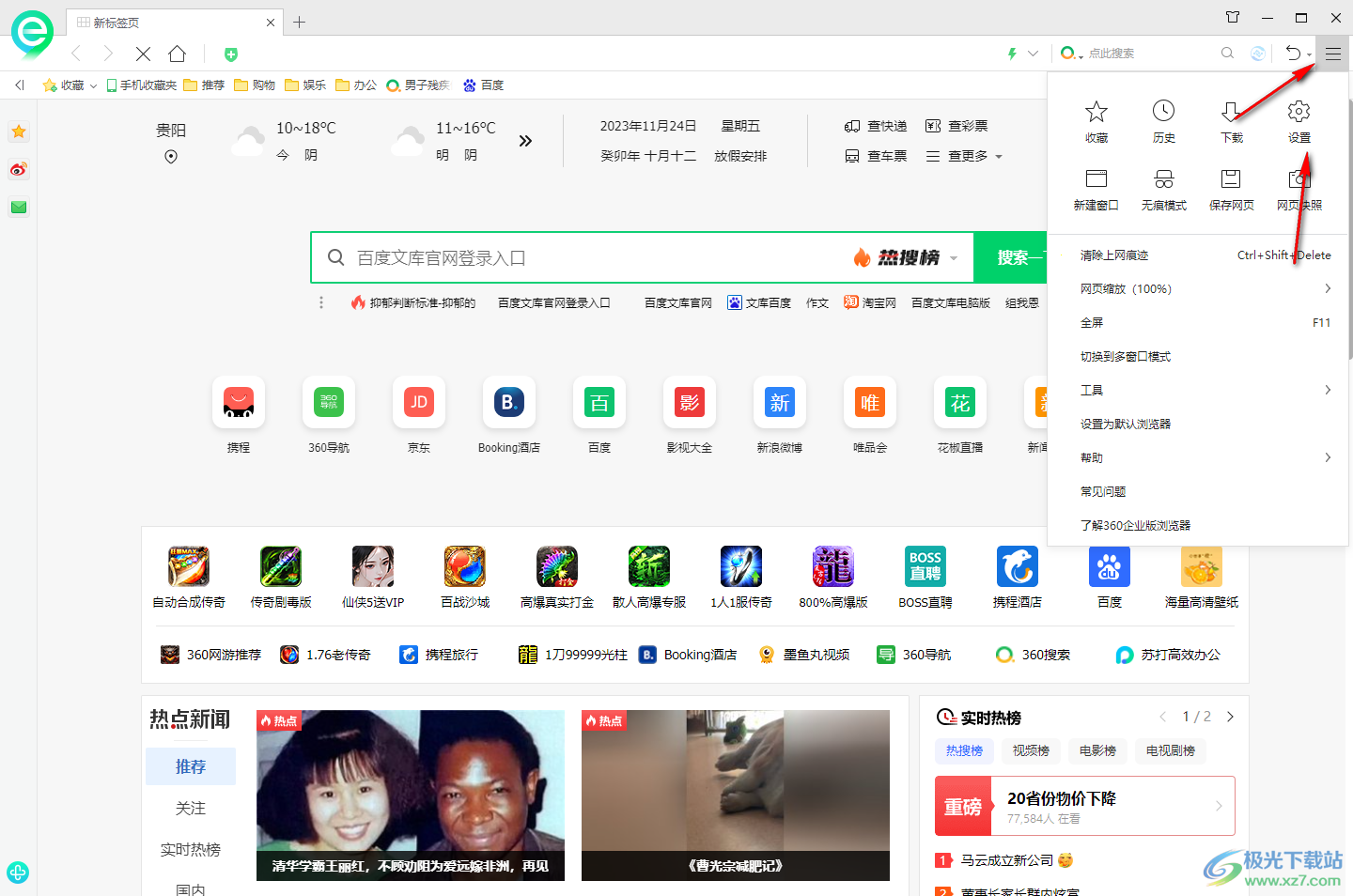Click the magnifier in top search box

pyautogui.click(x=1227, y=54)
